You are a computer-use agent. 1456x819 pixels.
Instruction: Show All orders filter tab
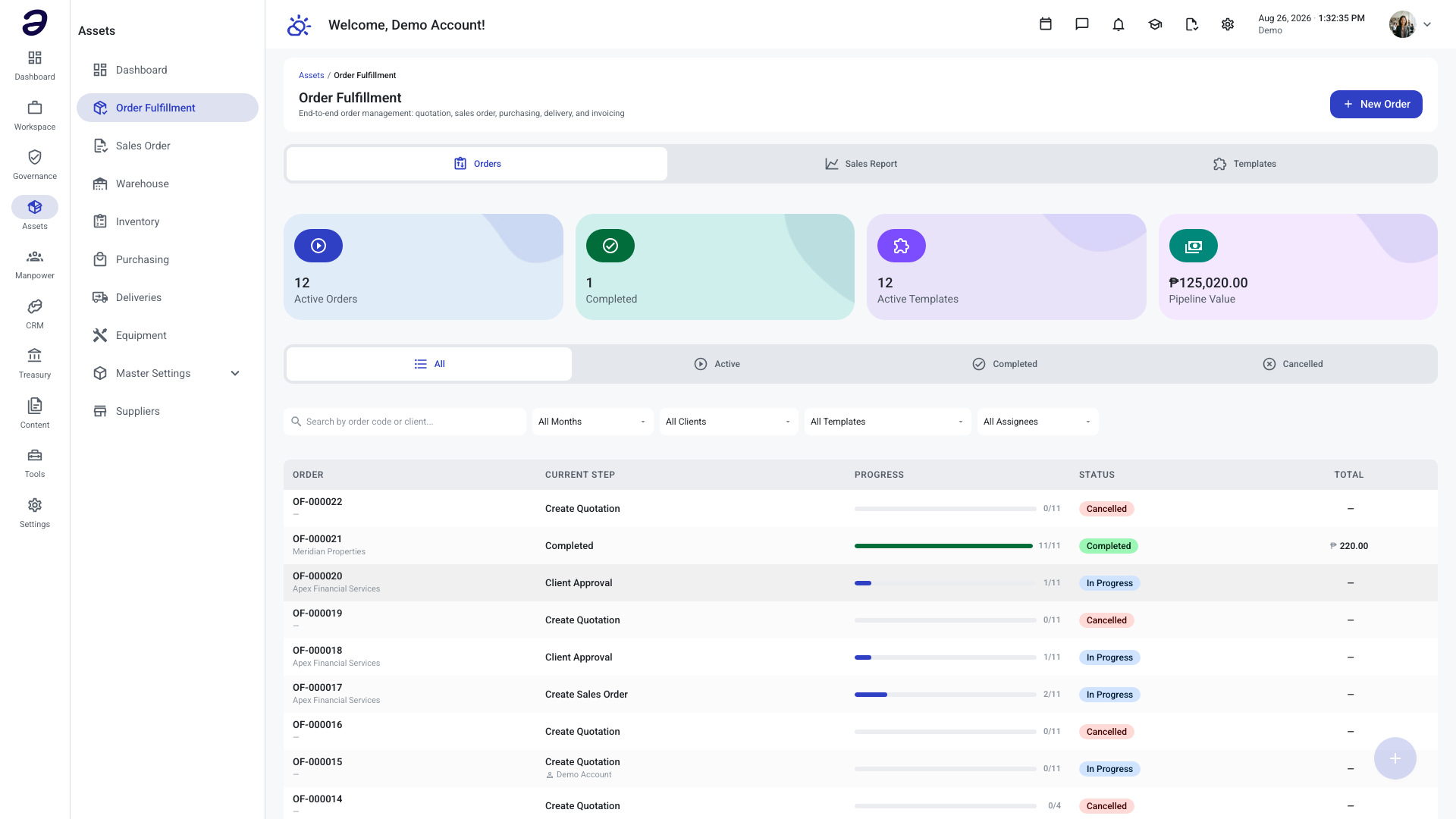(429, 364)
